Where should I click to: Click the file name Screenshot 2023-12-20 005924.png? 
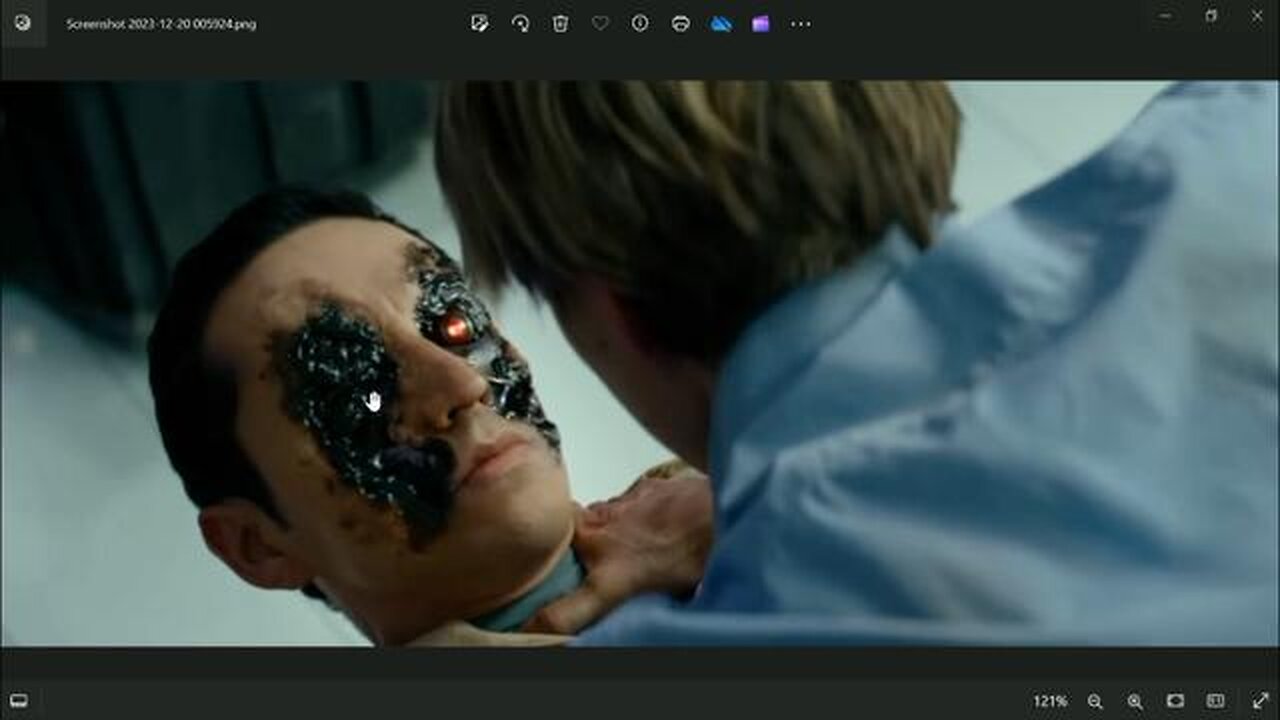161,24
